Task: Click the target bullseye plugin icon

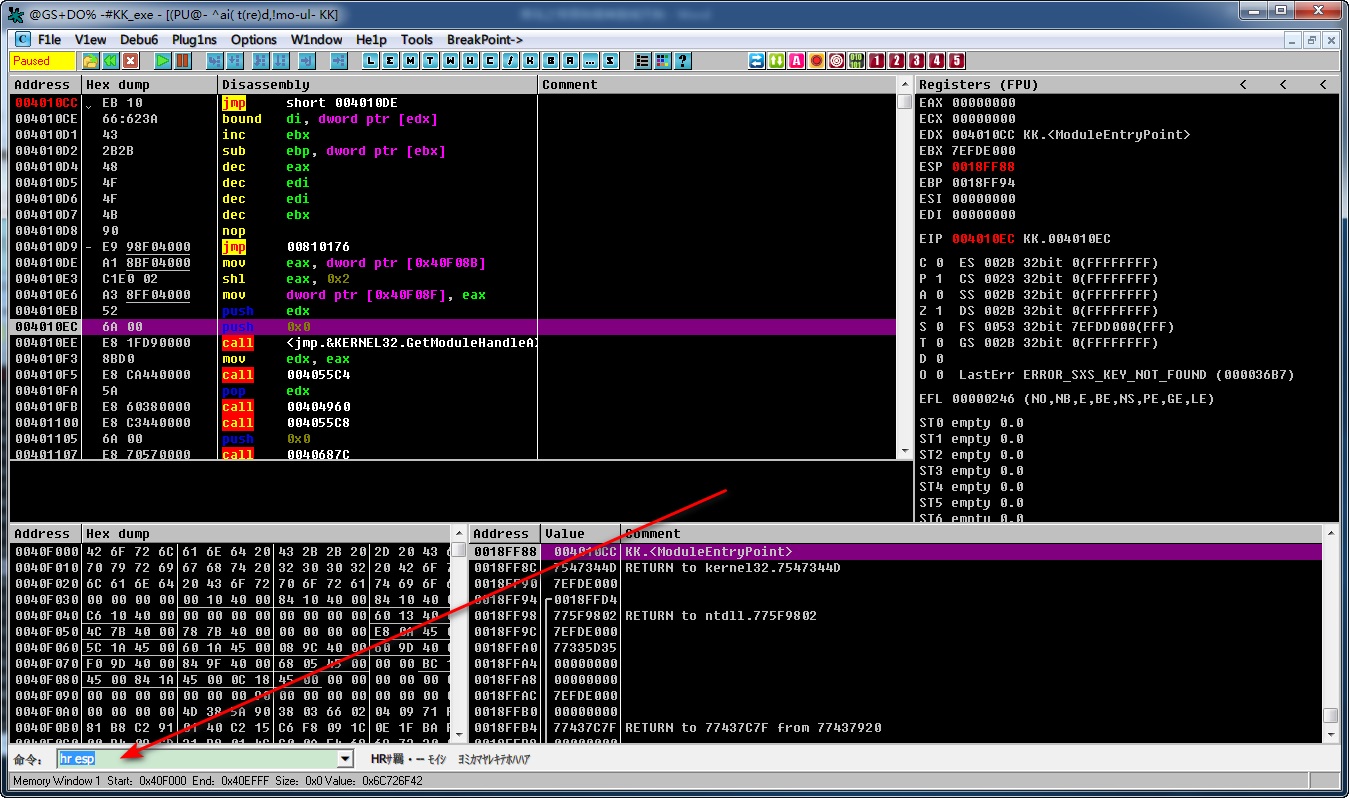Action: click(x=836, y=61)
